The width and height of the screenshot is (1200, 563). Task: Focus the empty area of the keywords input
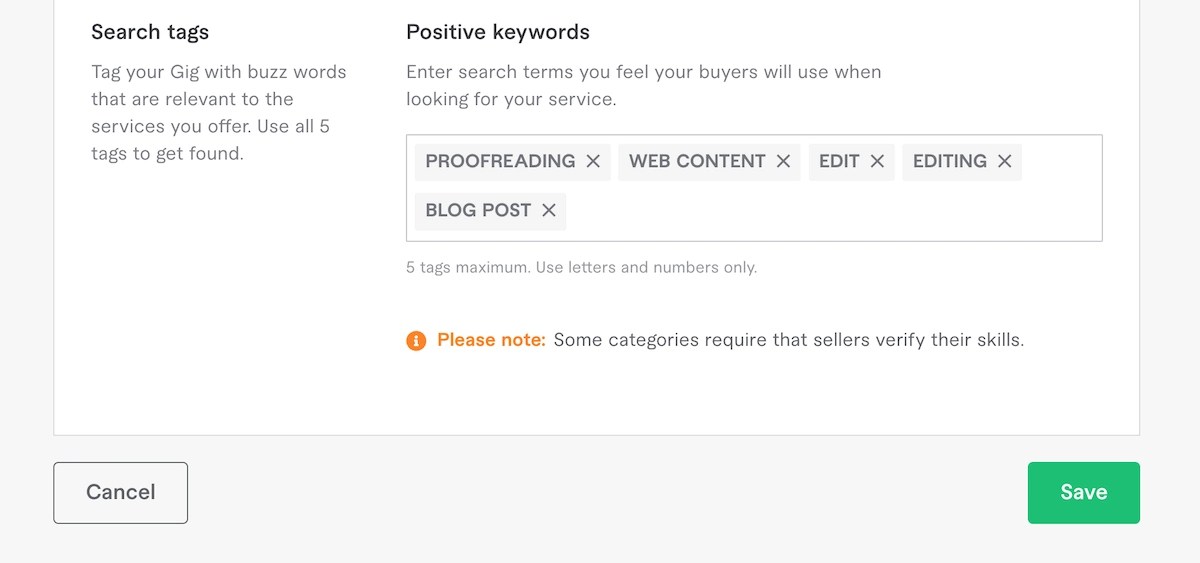830,211
